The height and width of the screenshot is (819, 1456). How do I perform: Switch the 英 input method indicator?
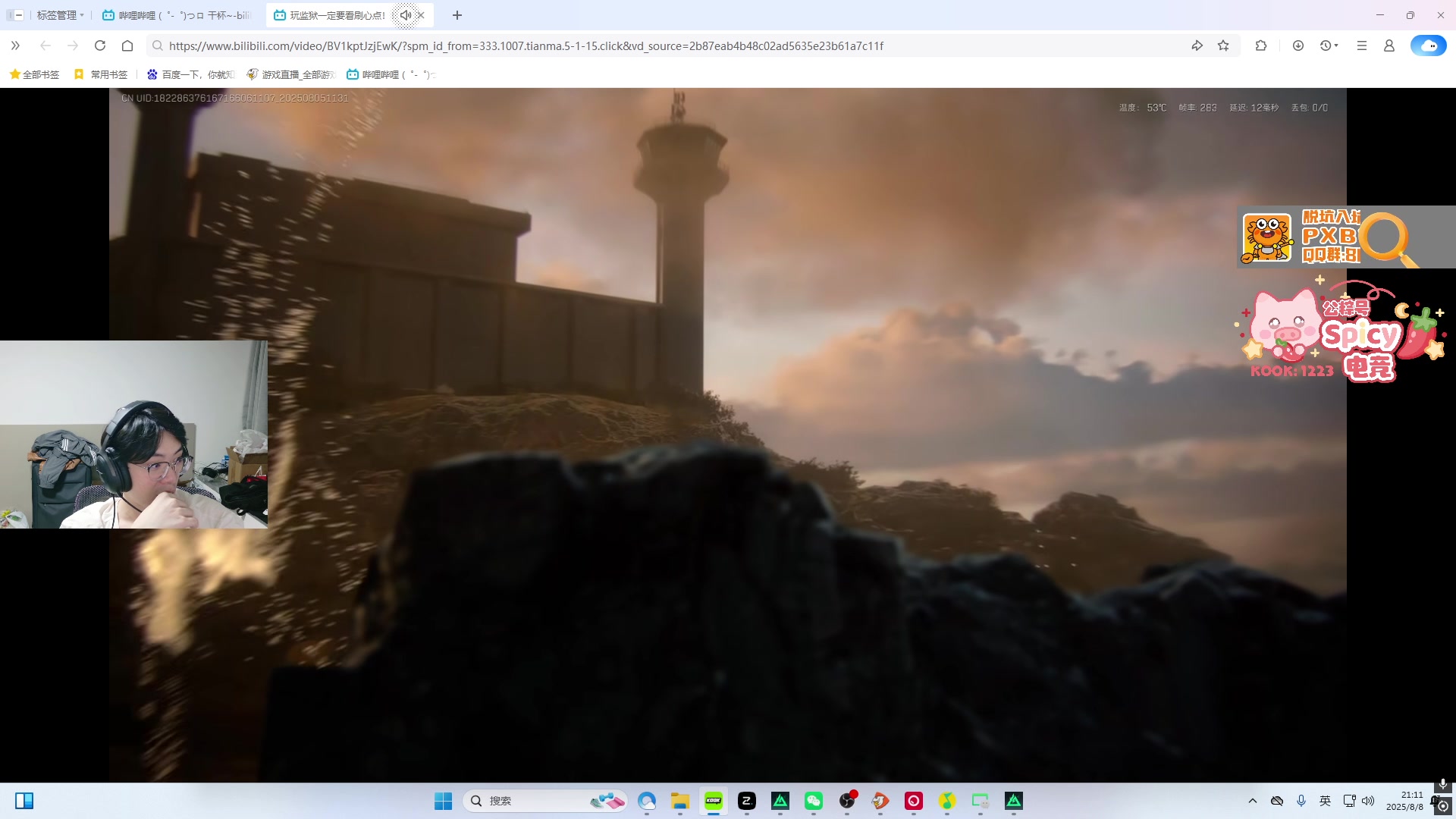pos(1326,801)
